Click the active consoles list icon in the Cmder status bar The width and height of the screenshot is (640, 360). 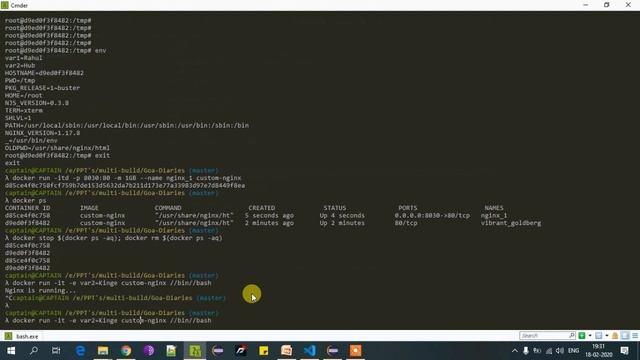pos(598,336)
